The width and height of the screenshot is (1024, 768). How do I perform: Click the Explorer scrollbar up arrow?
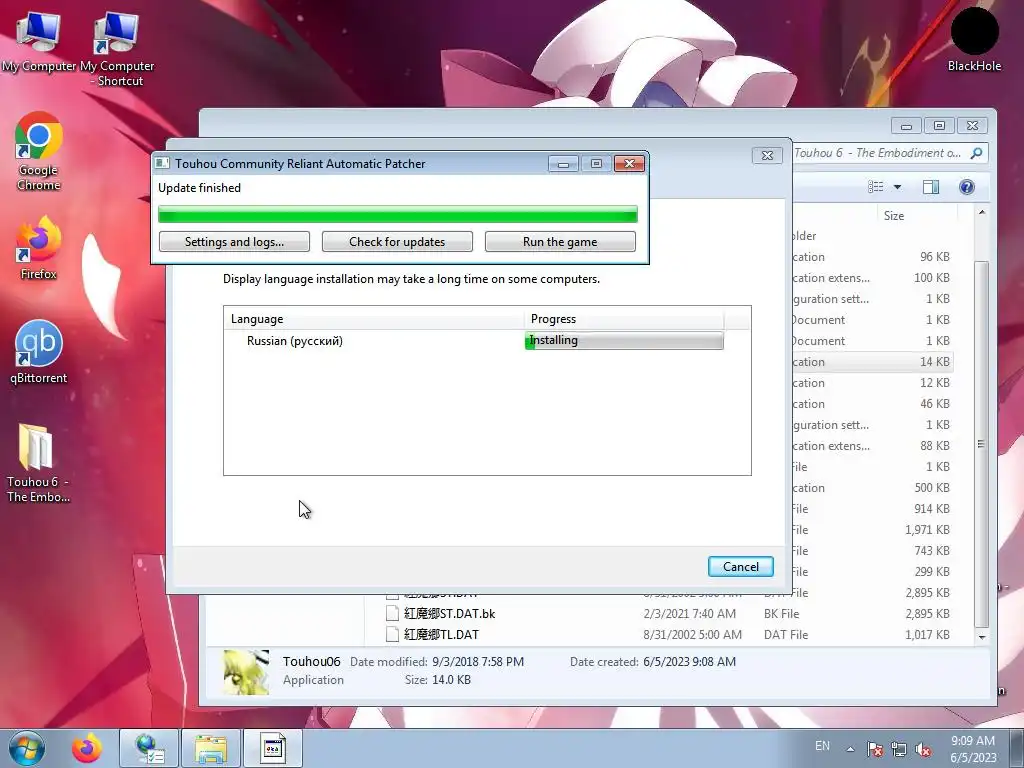point(982,213)
